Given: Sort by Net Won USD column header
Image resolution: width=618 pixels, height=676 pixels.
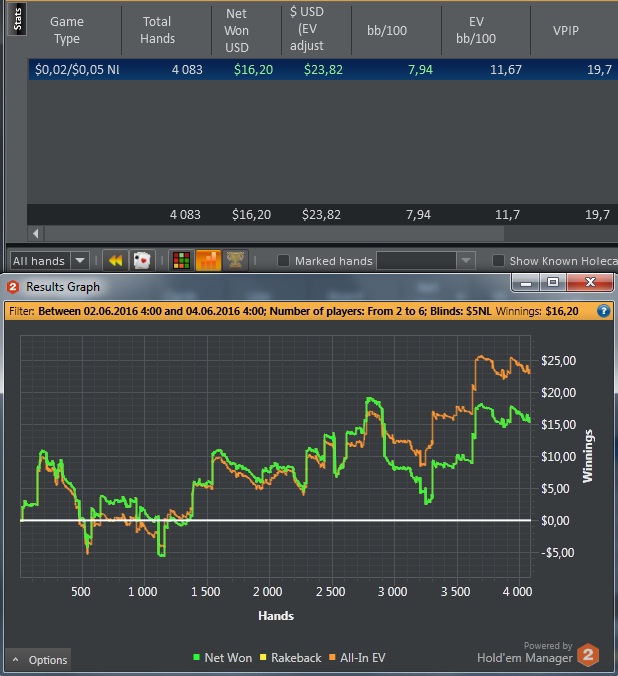Looking at the screenshot, I should pyautogui.click(x=236, y=30).
